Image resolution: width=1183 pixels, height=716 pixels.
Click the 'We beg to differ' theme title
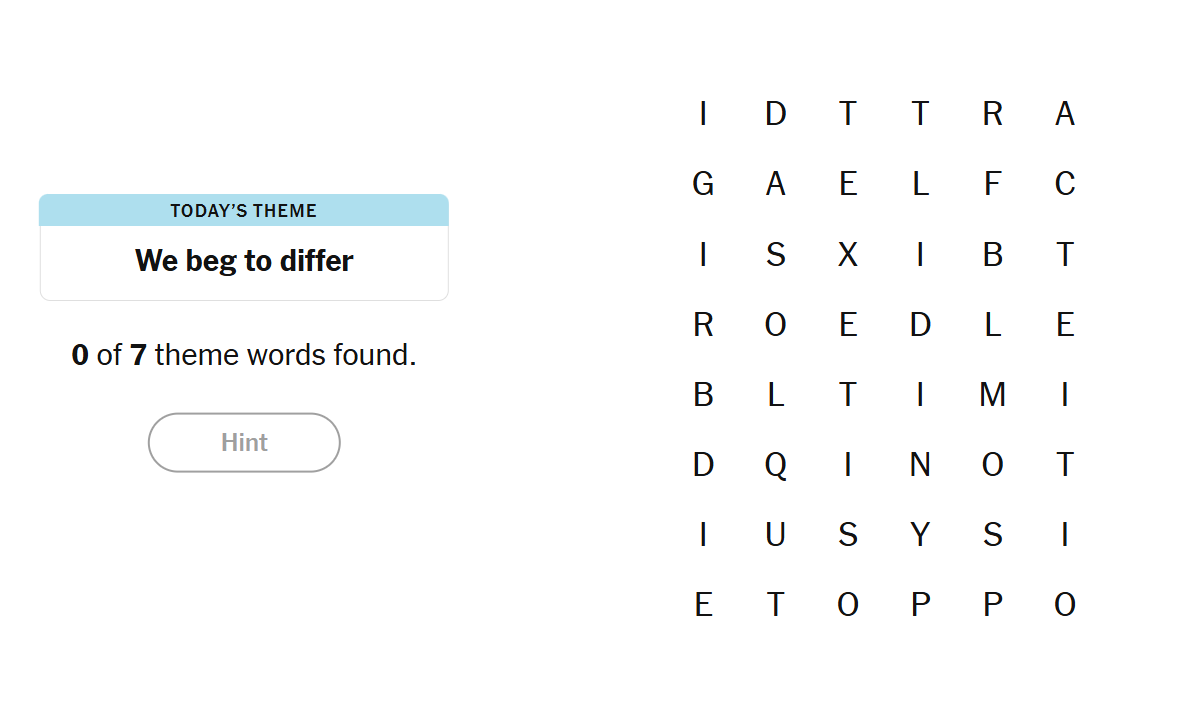point(244,261)
